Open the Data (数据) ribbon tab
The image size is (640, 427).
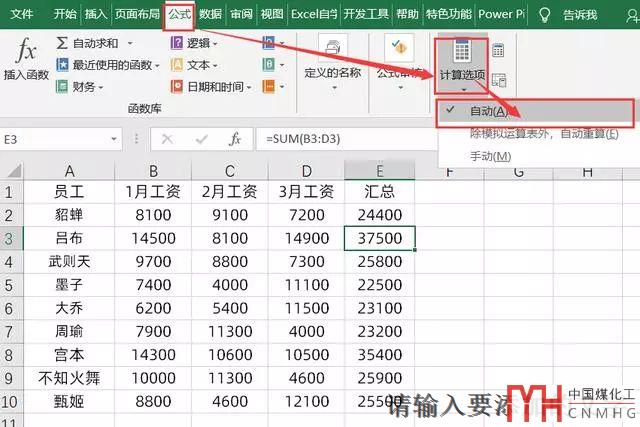[x=210, y=14]
